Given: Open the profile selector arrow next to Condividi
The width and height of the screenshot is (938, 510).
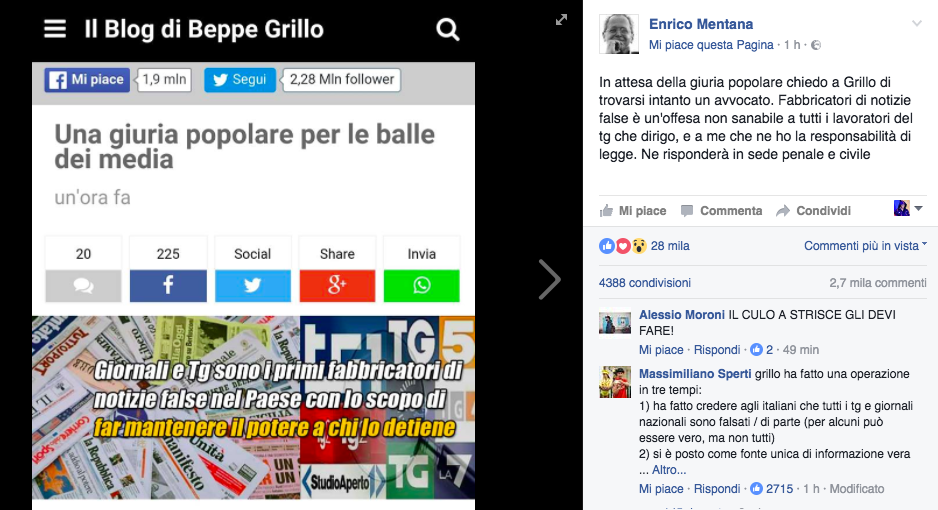Looking at the screenshot, I should click(919, 209).
